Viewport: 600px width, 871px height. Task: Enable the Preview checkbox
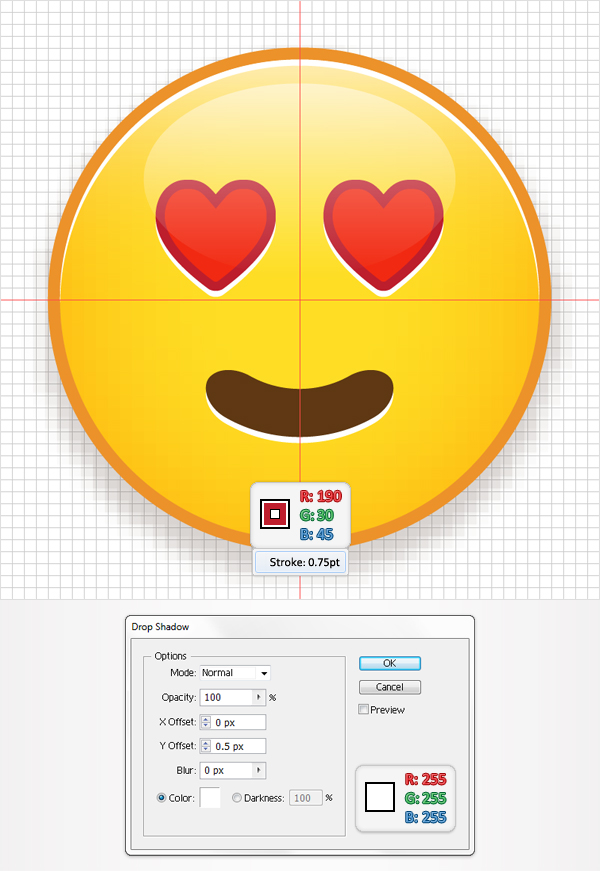(363, 709)
